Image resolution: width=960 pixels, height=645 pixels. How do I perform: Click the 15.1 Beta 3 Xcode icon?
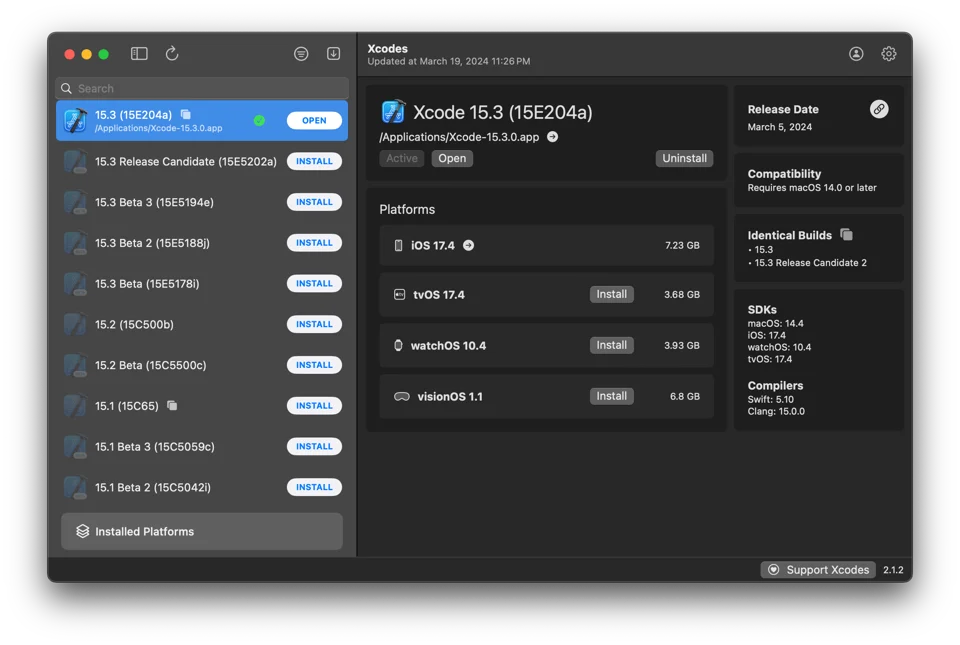click(75, 446)
